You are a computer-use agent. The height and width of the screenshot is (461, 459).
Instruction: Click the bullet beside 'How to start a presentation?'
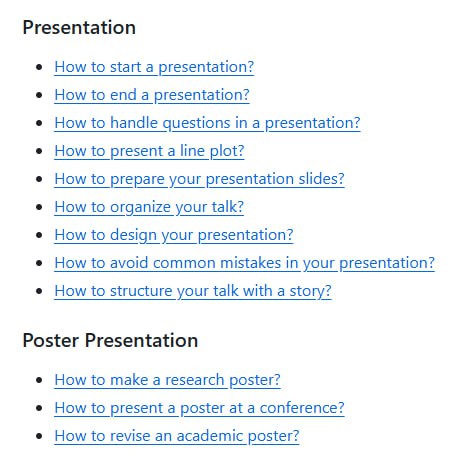pos(39,67)
